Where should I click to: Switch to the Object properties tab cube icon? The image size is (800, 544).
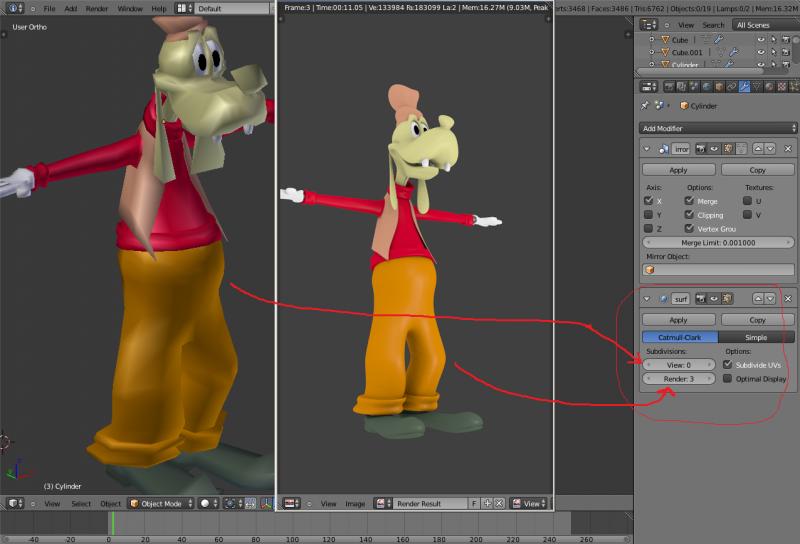[x=719, y=87]
